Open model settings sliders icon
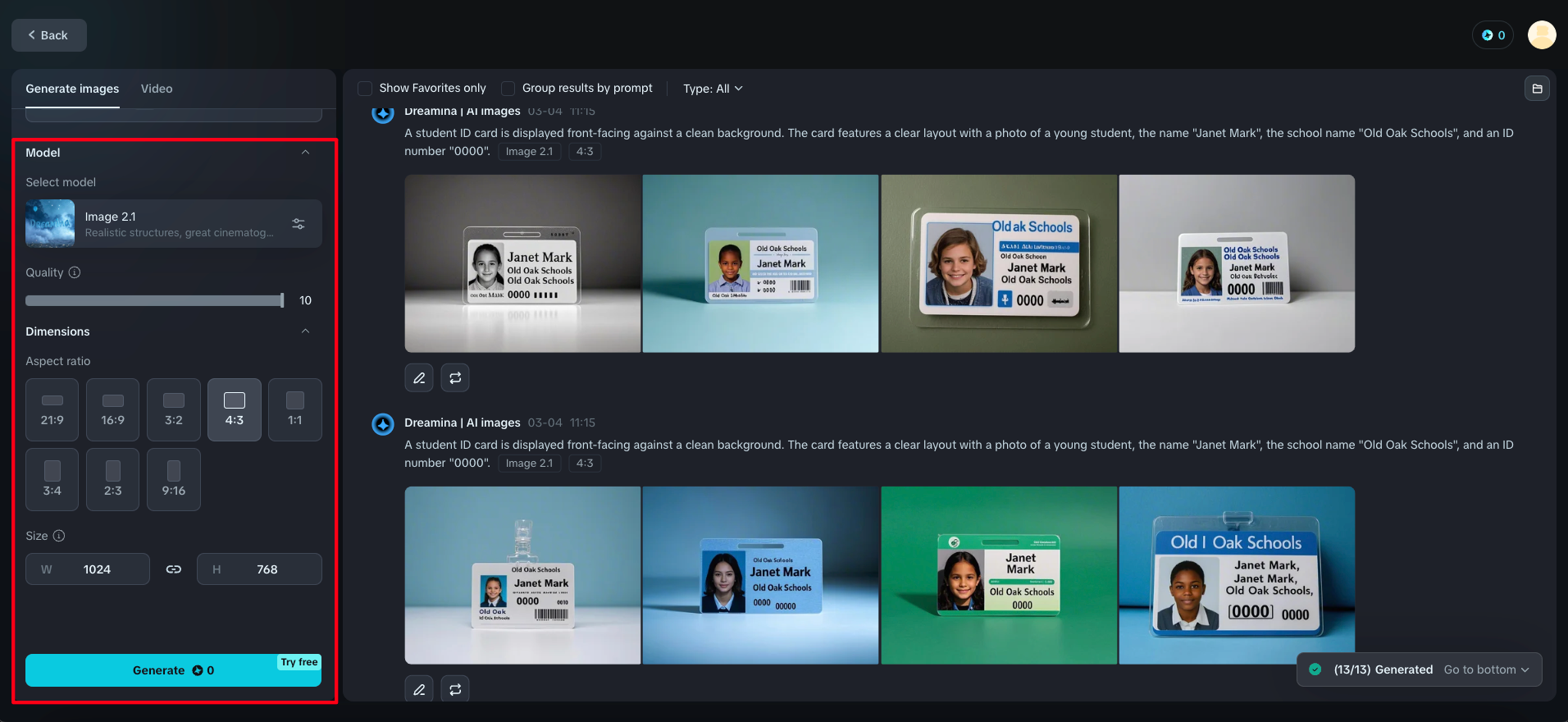1568x722 pixels. tap(299, 224)
